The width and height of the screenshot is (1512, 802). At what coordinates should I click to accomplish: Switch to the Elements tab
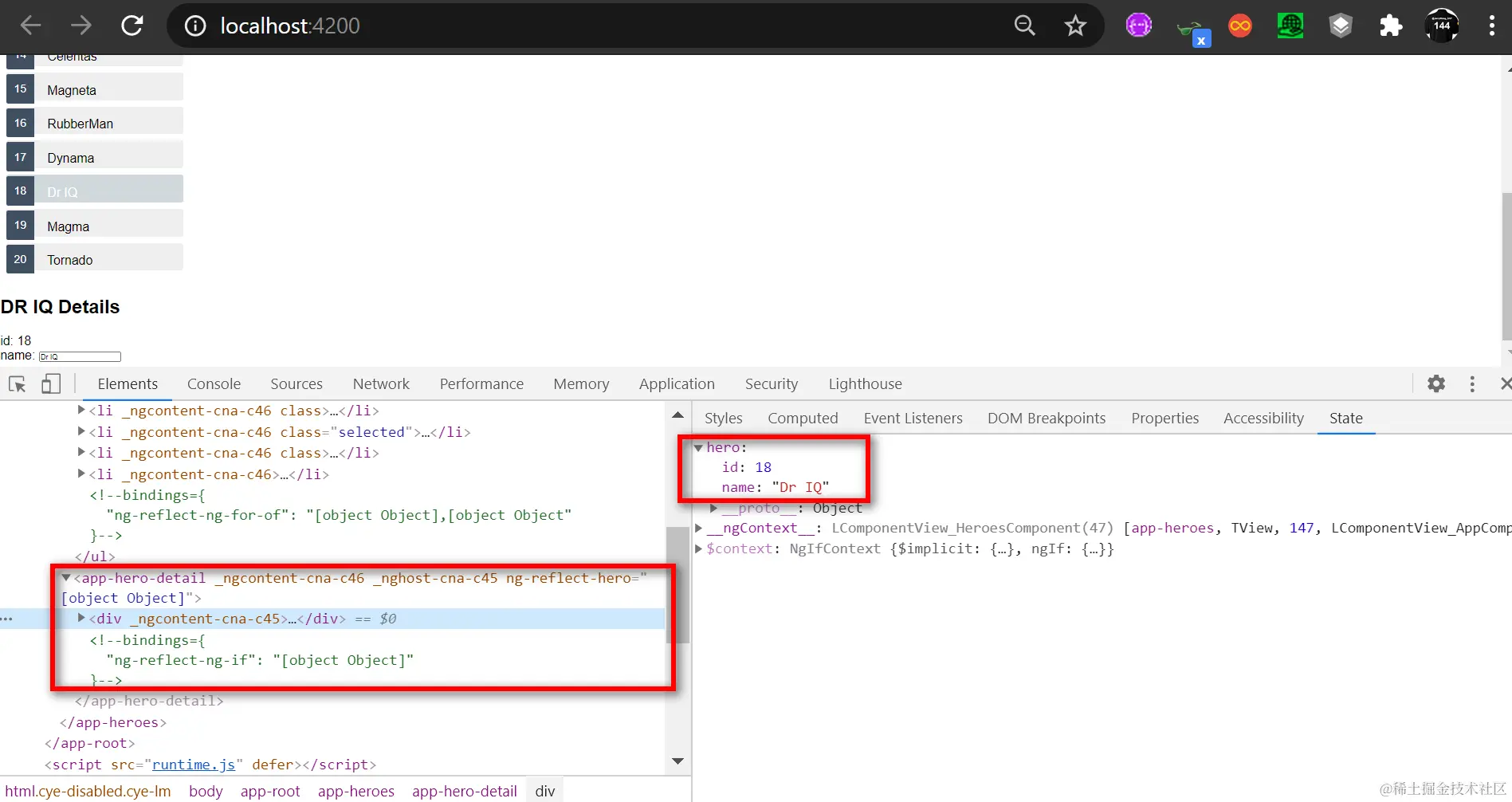tap(128, 384)
